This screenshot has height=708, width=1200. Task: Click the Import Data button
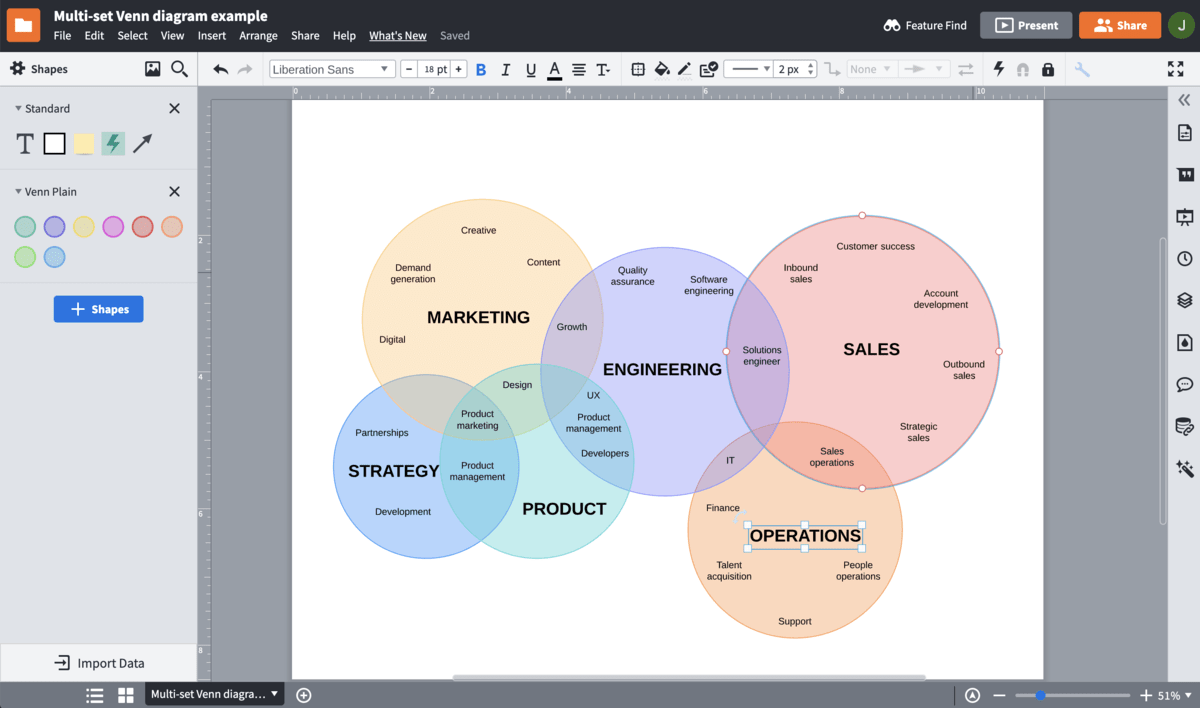pos(98,663)
